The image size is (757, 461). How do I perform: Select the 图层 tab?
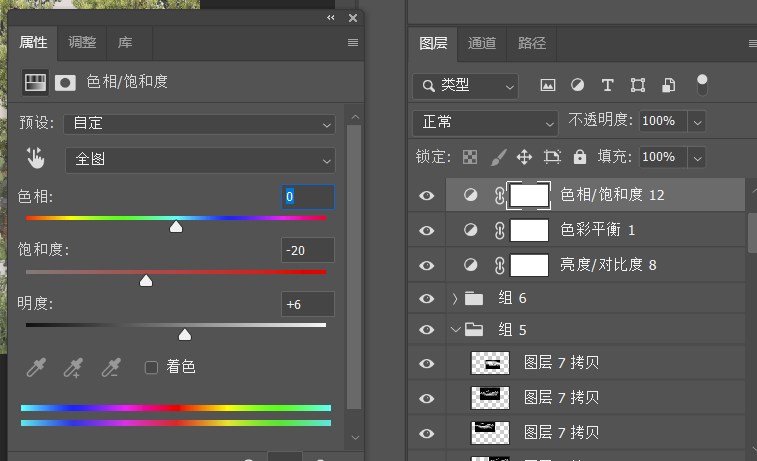pyautogui.click(x=433, y=43)
